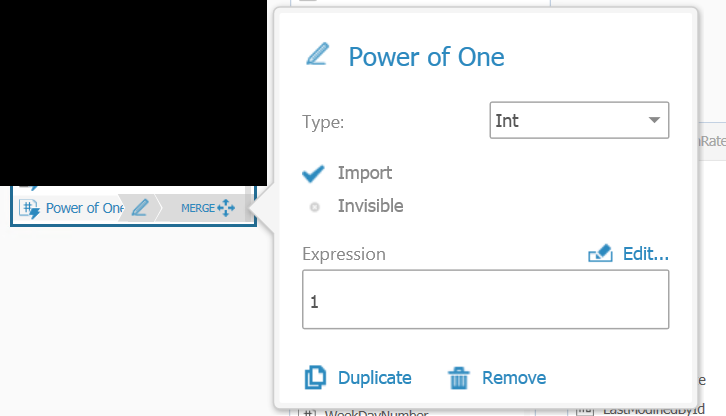Toggle the Import checkmark
This screenshot has height=416, width=726.
pos(314,173)
